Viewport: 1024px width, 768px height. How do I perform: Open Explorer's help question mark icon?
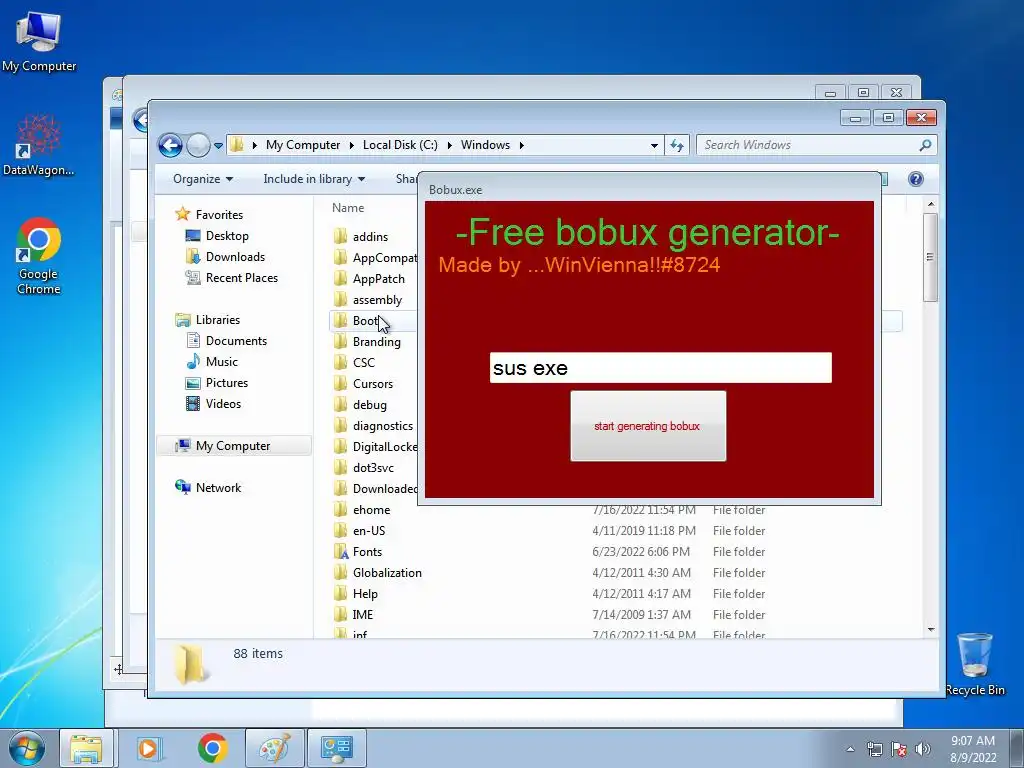tap(916, 179)
